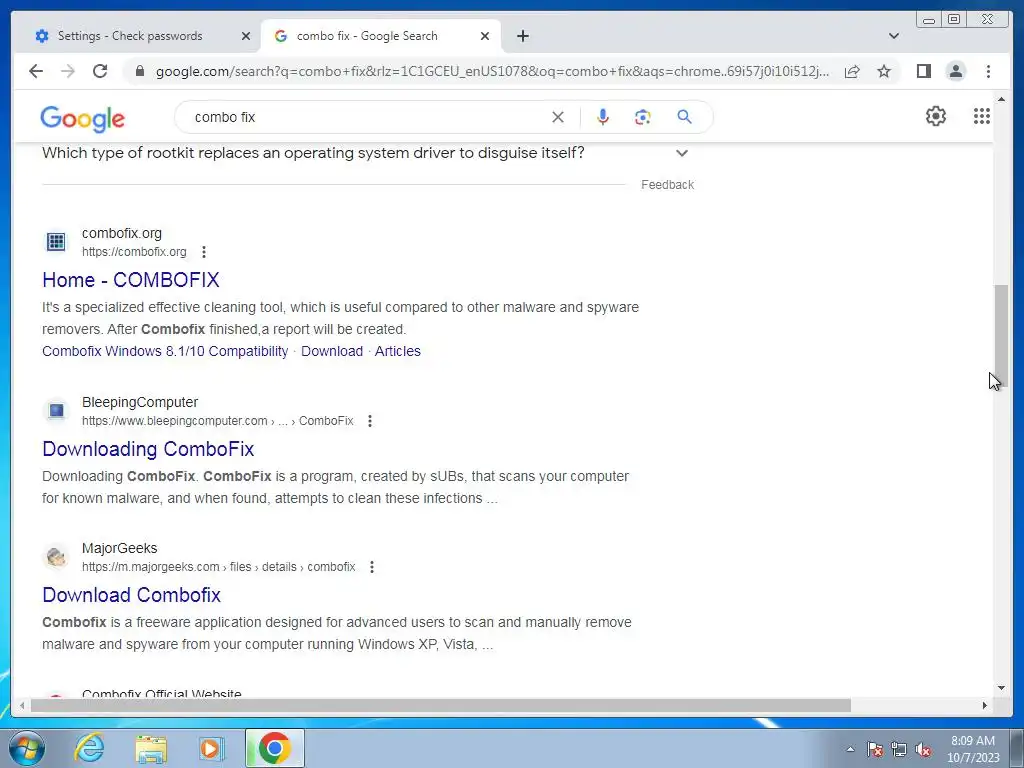Image resolution: width=1024 pixels, height=768 pixels.
Task: Click the Which type of rootkit question text
Action: (313, 153)
